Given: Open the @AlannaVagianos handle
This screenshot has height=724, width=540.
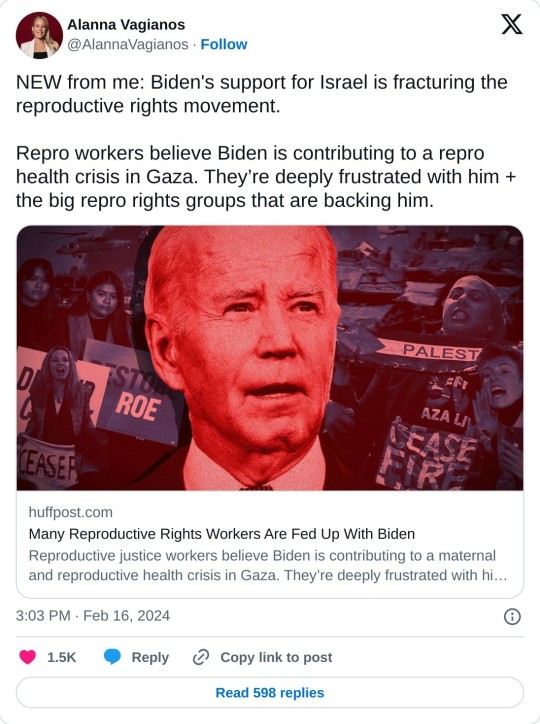Looking at the screenshot, I should (128, 44).
